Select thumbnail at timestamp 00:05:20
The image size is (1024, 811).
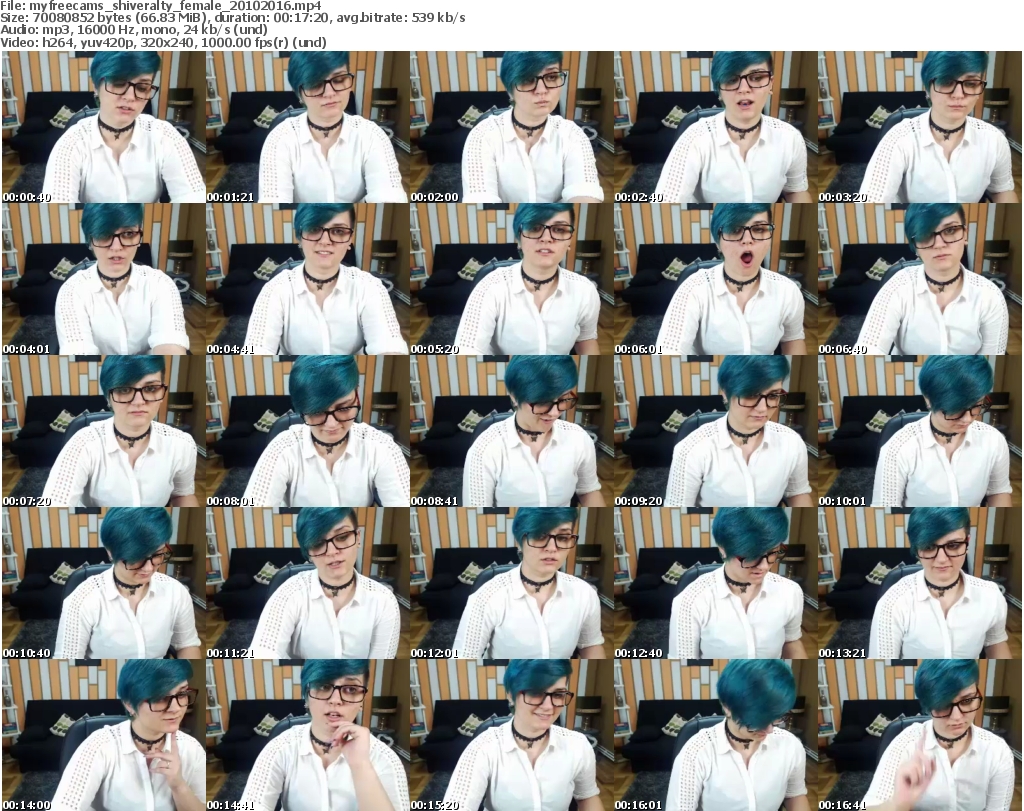pyautogui.click(x=511, y=279)
